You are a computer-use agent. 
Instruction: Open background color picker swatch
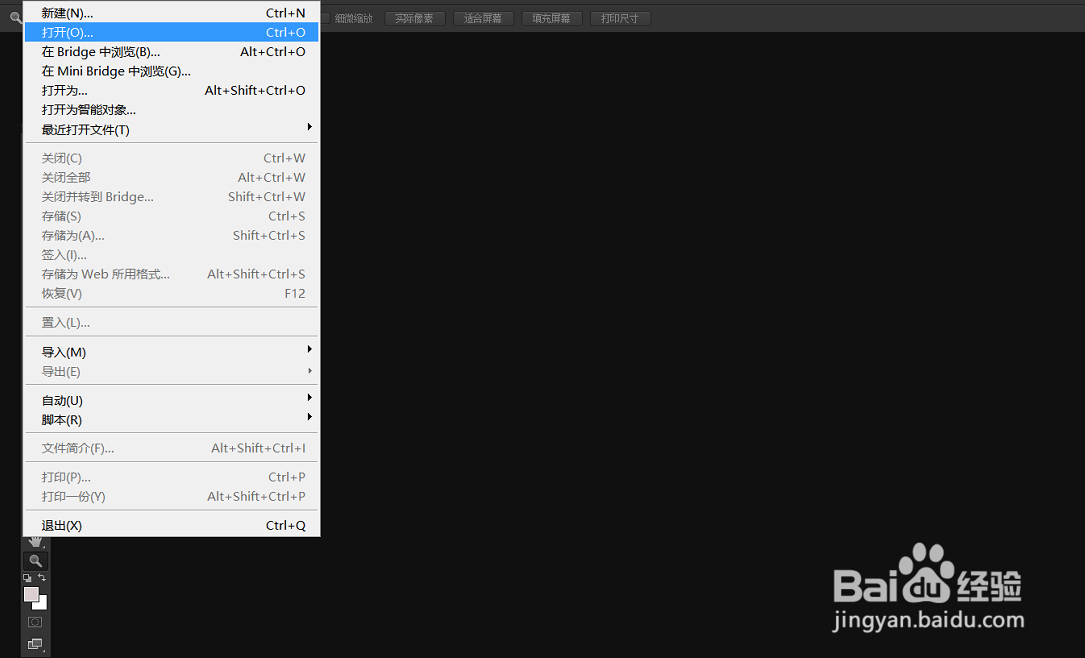point(42,604)
